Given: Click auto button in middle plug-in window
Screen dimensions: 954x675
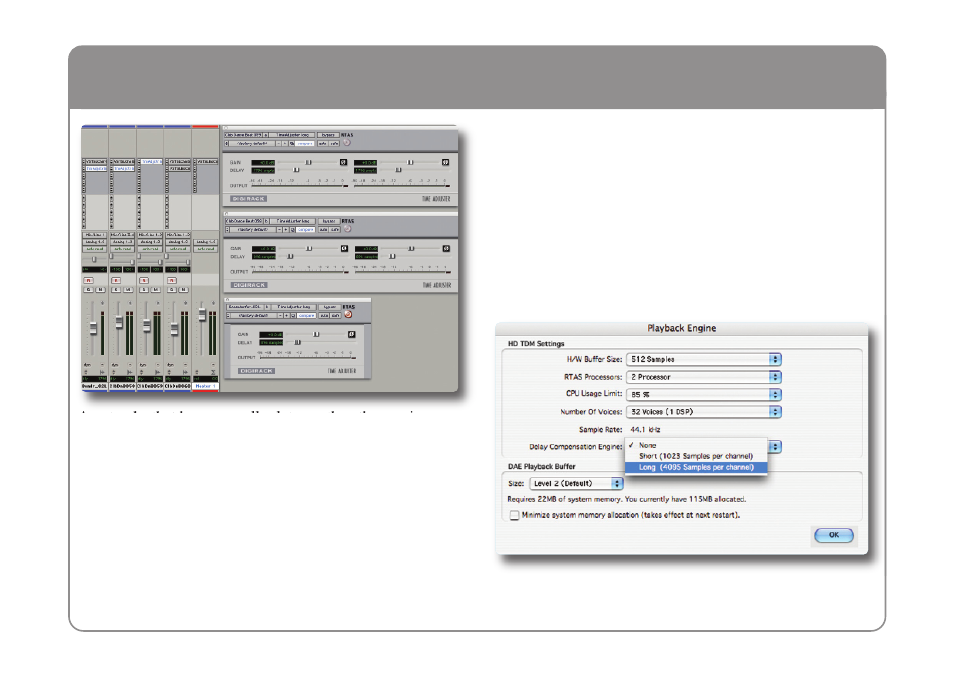Looking at the screenshot, I should pyautogui.click(x=323, y=229).
